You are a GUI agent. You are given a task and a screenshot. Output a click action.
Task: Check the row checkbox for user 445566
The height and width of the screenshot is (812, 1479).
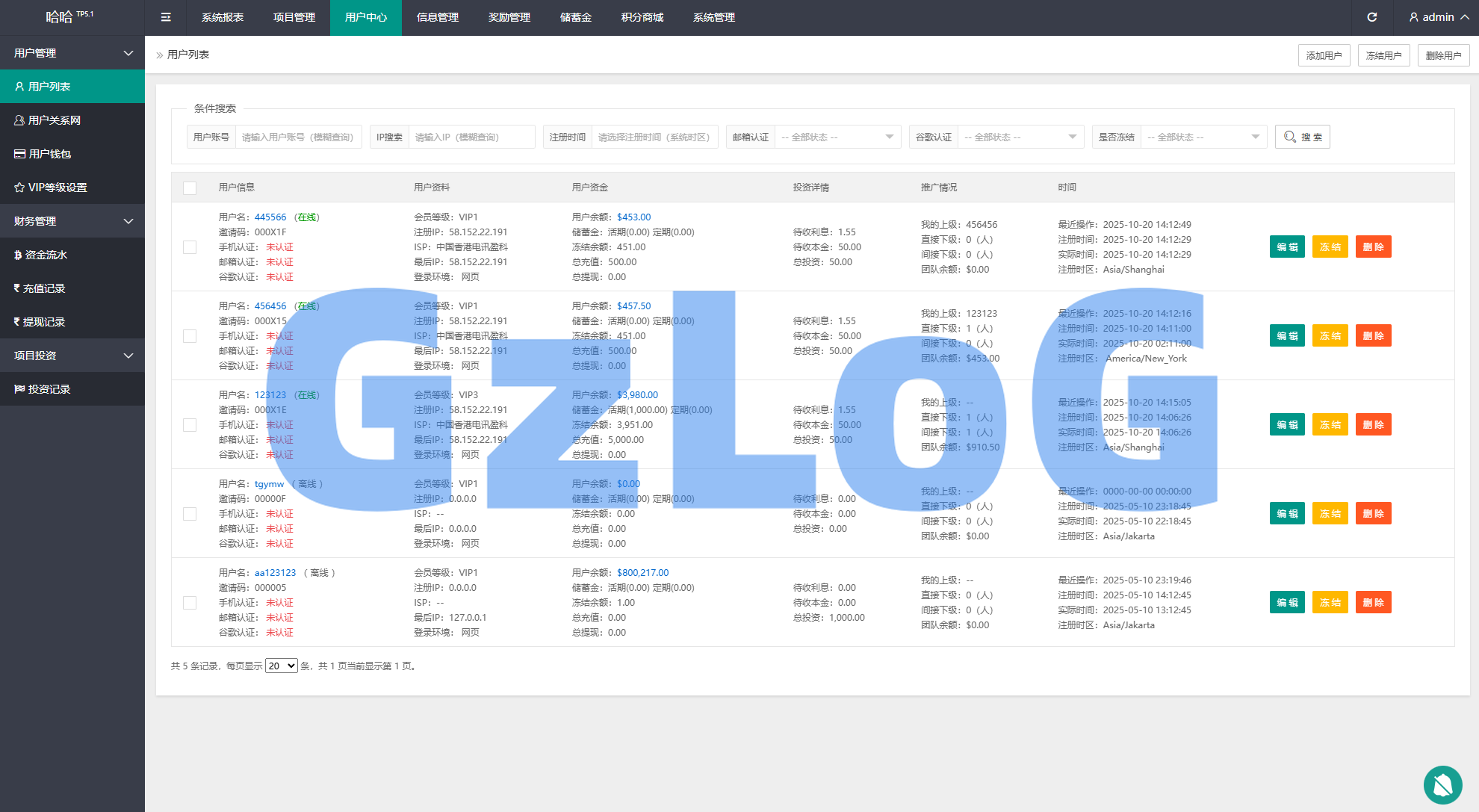(x=190, y=247)
